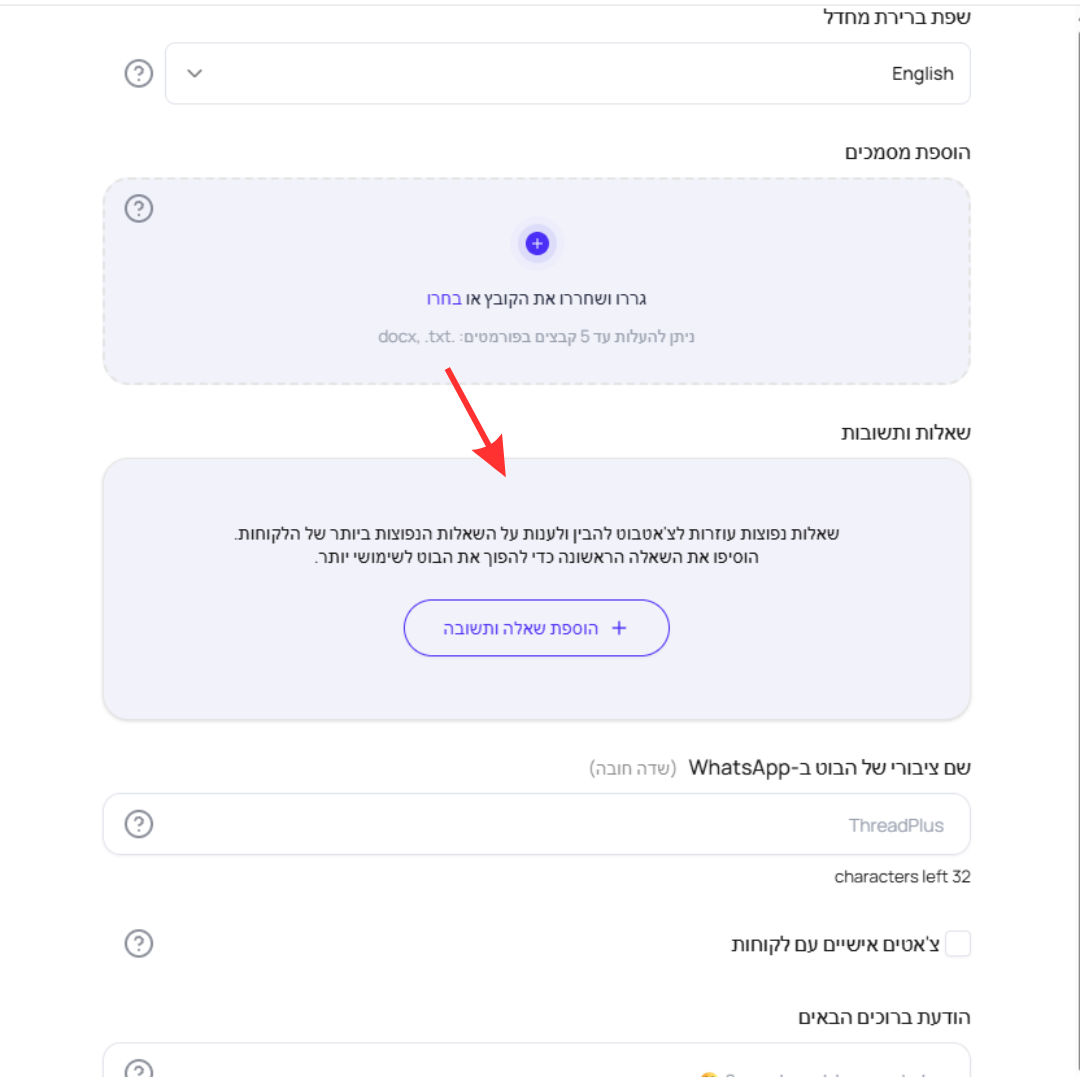Show help for the WhatsApp bot name field

pyautogui.click(x=138, y=824)
